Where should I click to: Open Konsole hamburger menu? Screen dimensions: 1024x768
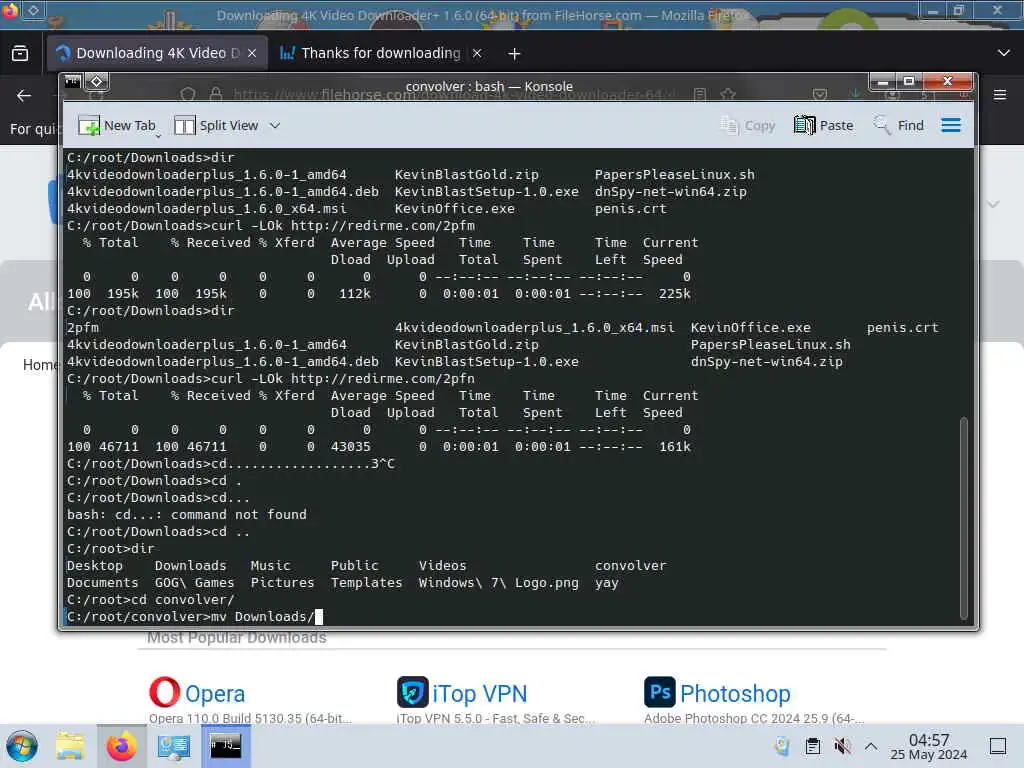pyautogui.click(x=951, y=125)
